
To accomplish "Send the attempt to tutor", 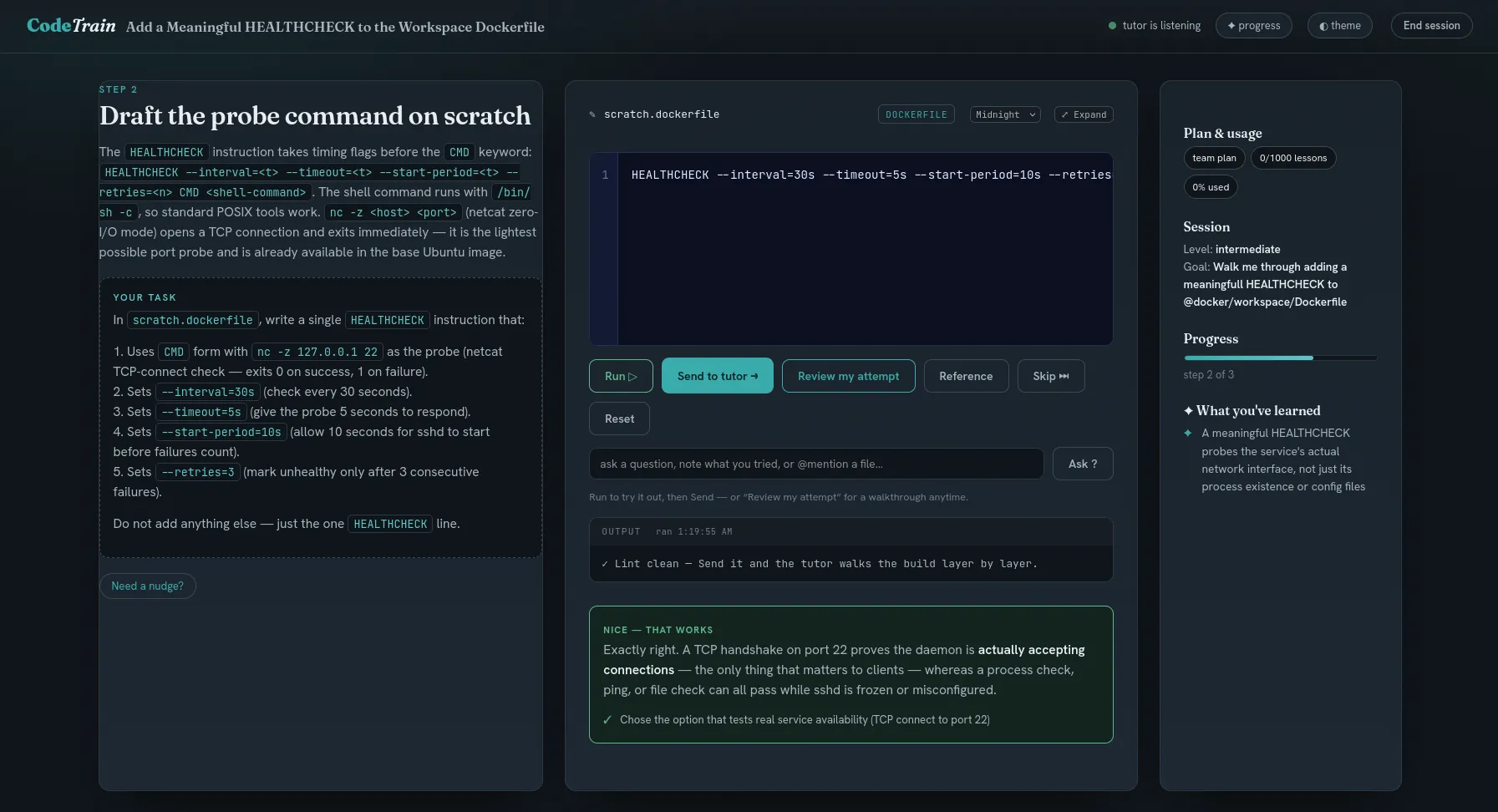I will pos(718,376).
